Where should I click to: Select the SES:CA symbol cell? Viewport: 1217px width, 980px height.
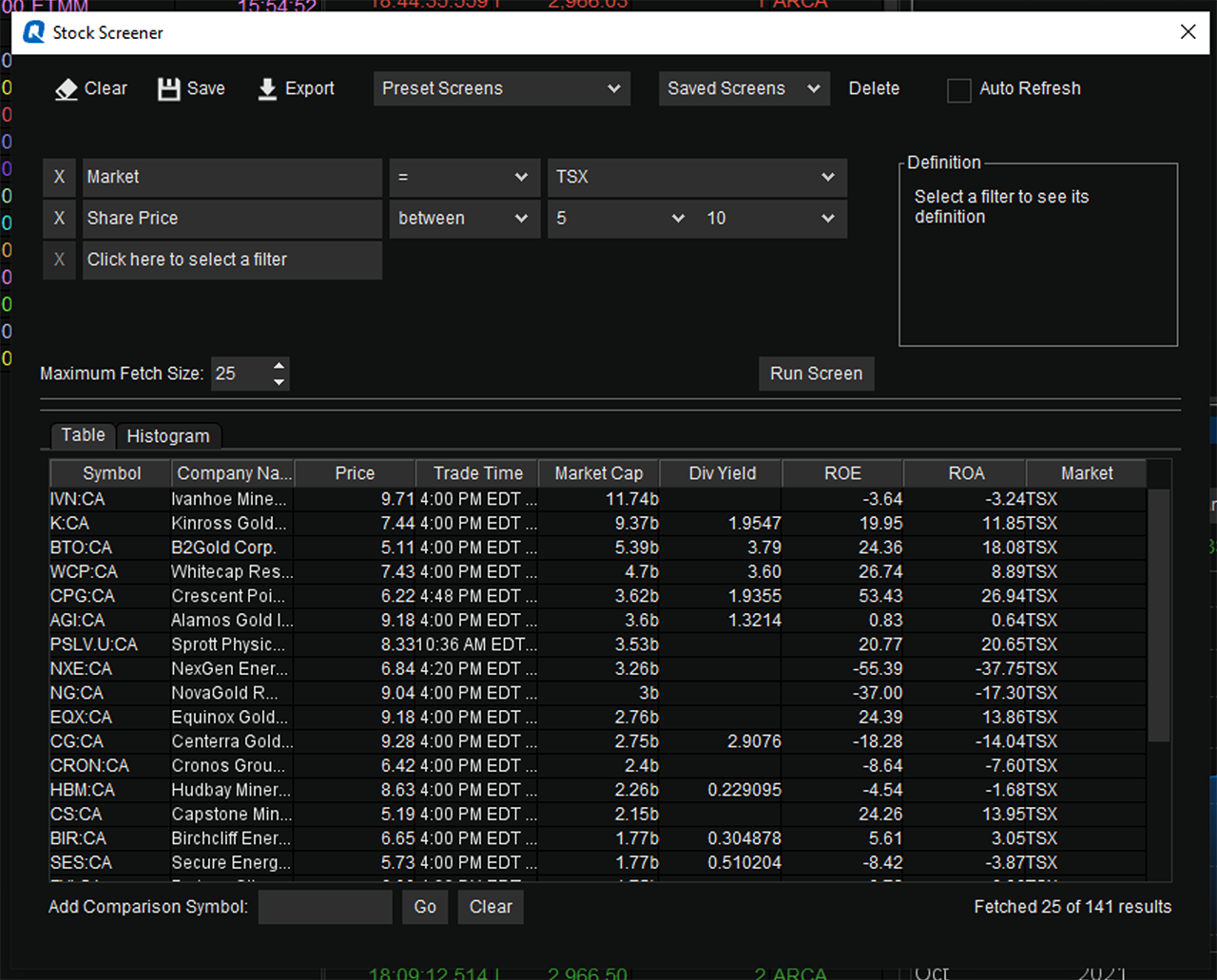point(110,863)
